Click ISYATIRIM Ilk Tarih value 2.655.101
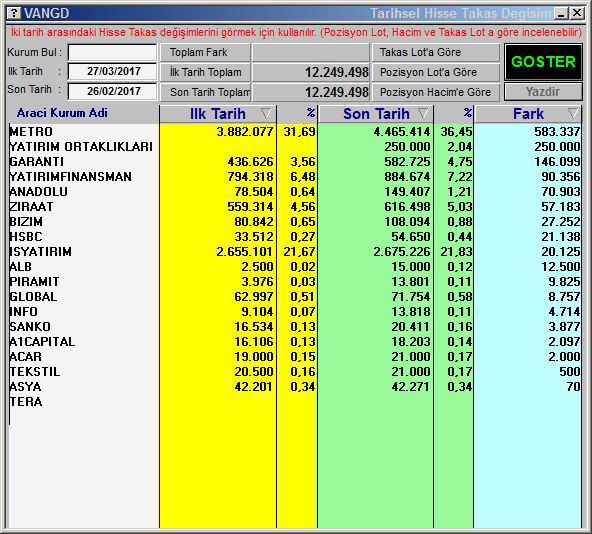Screen dimensions: 592x534 pos(245,252)
